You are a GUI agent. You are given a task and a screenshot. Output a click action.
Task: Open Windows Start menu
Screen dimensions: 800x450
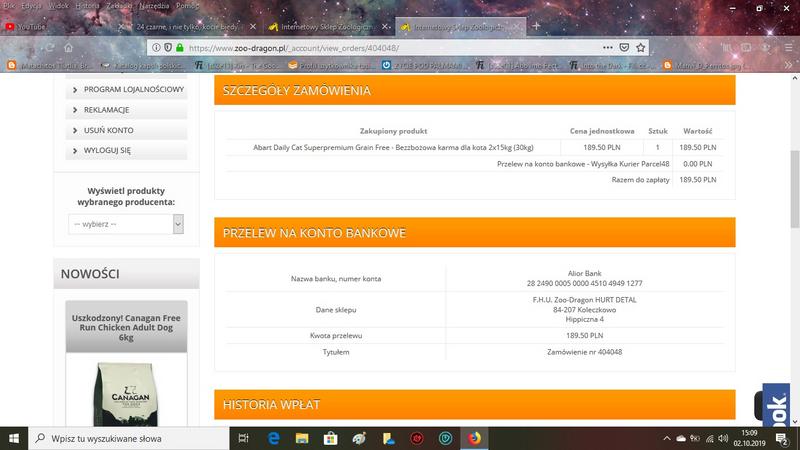point(14,438)
